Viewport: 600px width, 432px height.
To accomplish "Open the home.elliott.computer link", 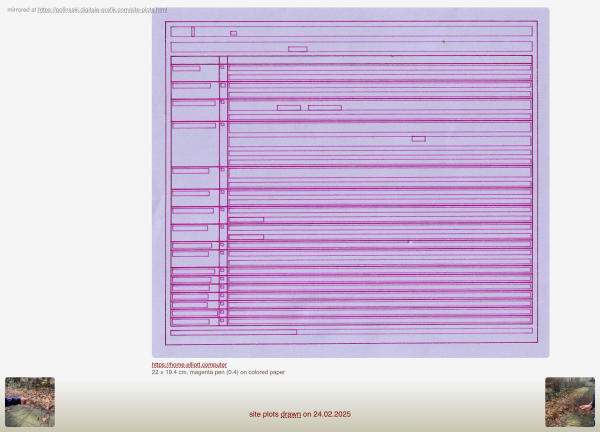I will (189, 365).
